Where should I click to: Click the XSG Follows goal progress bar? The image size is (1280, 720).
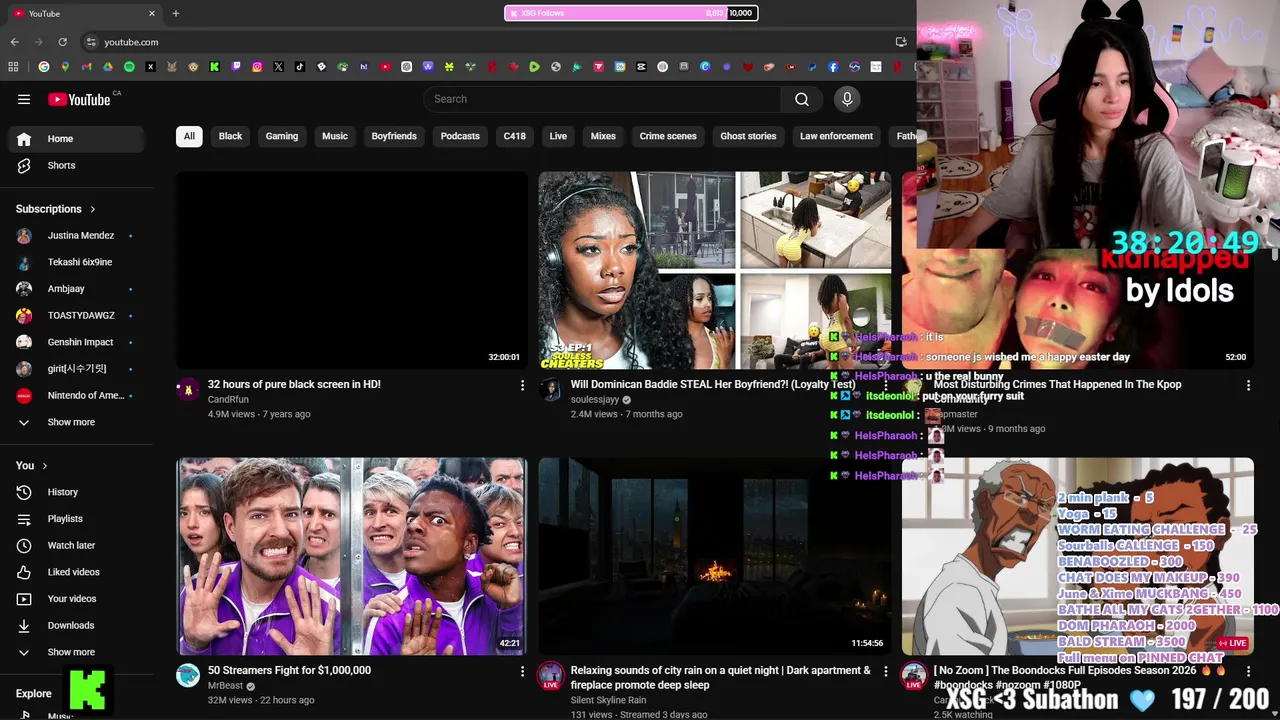click(631, 13)
